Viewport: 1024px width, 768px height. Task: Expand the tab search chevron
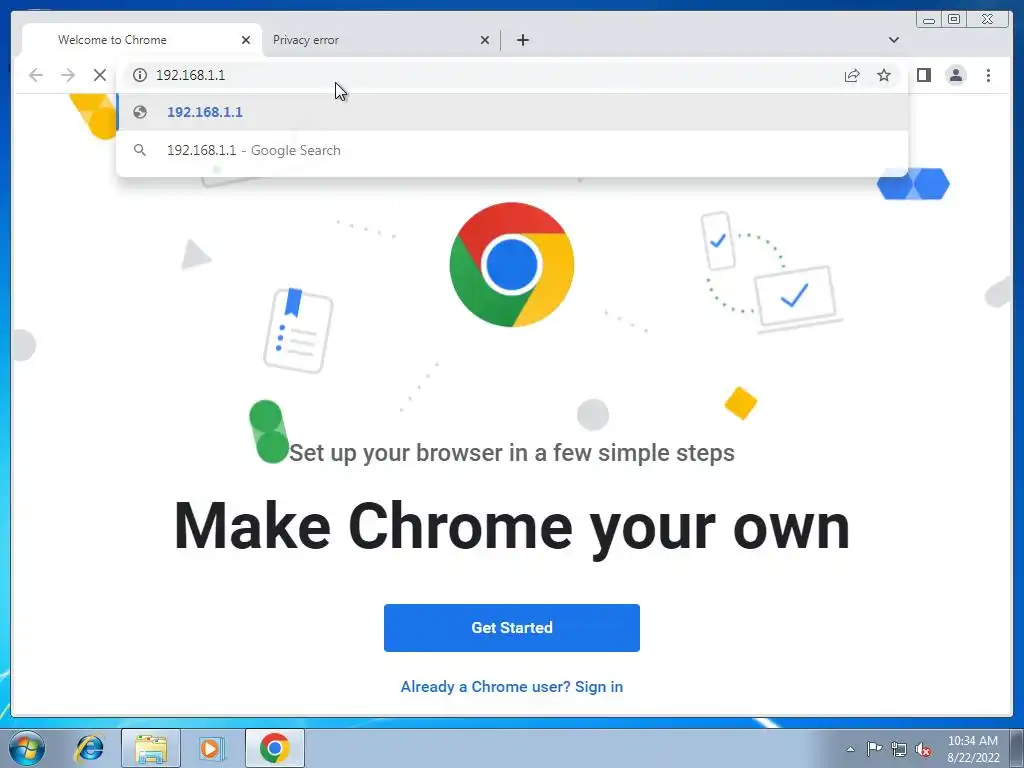click(893, 40)
